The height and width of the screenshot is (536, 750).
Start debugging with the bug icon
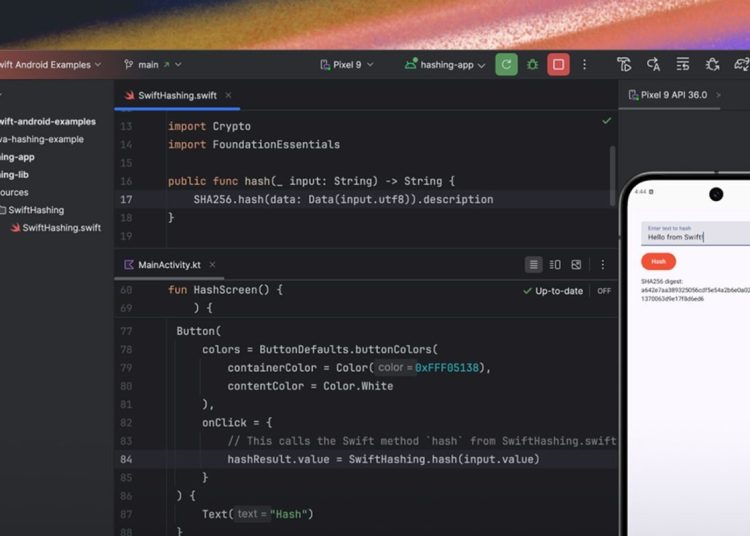click(533, 65)
